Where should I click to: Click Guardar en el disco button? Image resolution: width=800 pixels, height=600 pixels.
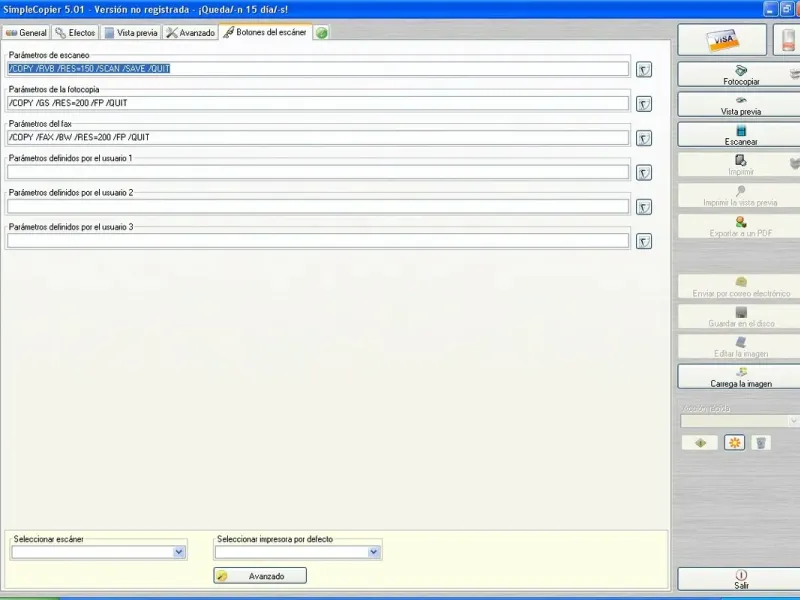tap(741, 317)
